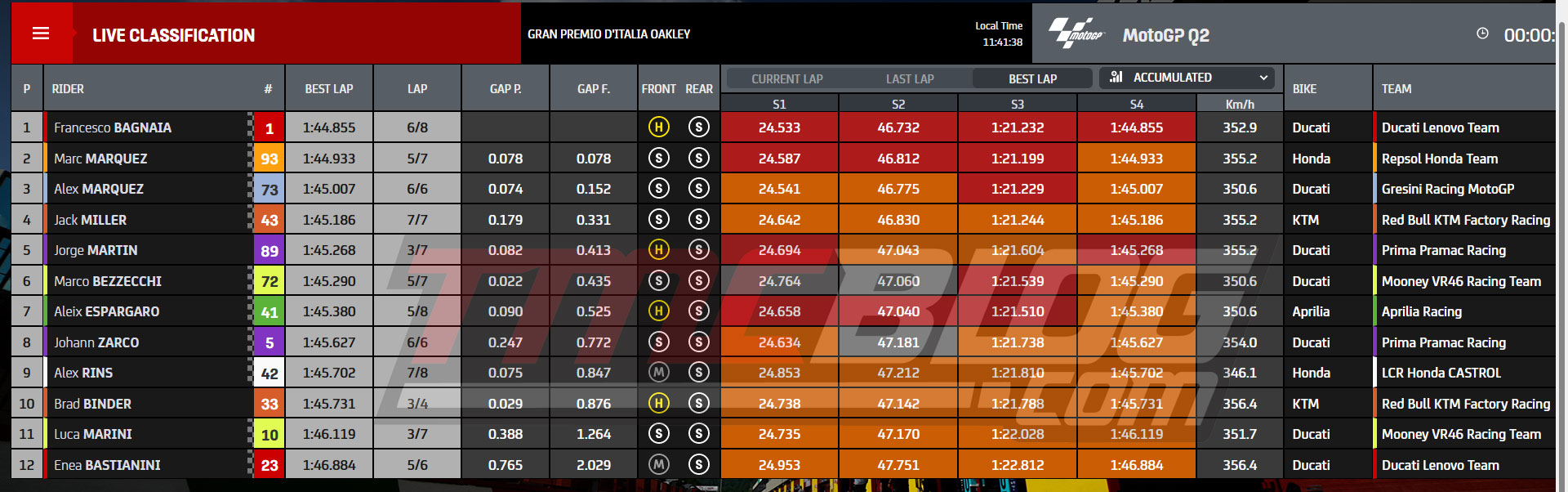
Task: Click Aleix Espargaro's green number 41 badge
Action: [269, 311]
